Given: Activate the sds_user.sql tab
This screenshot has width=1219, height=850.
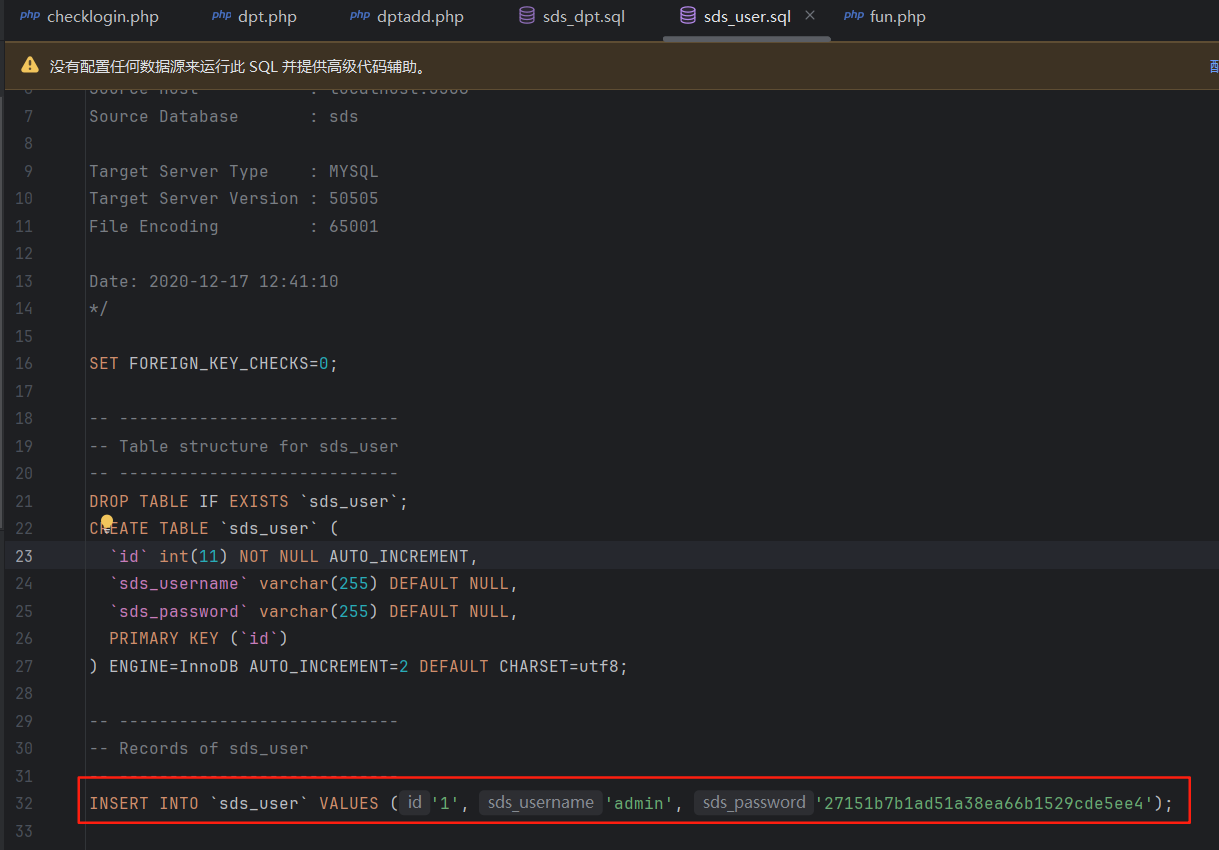Looking at the screenshot, I should 735,17.
